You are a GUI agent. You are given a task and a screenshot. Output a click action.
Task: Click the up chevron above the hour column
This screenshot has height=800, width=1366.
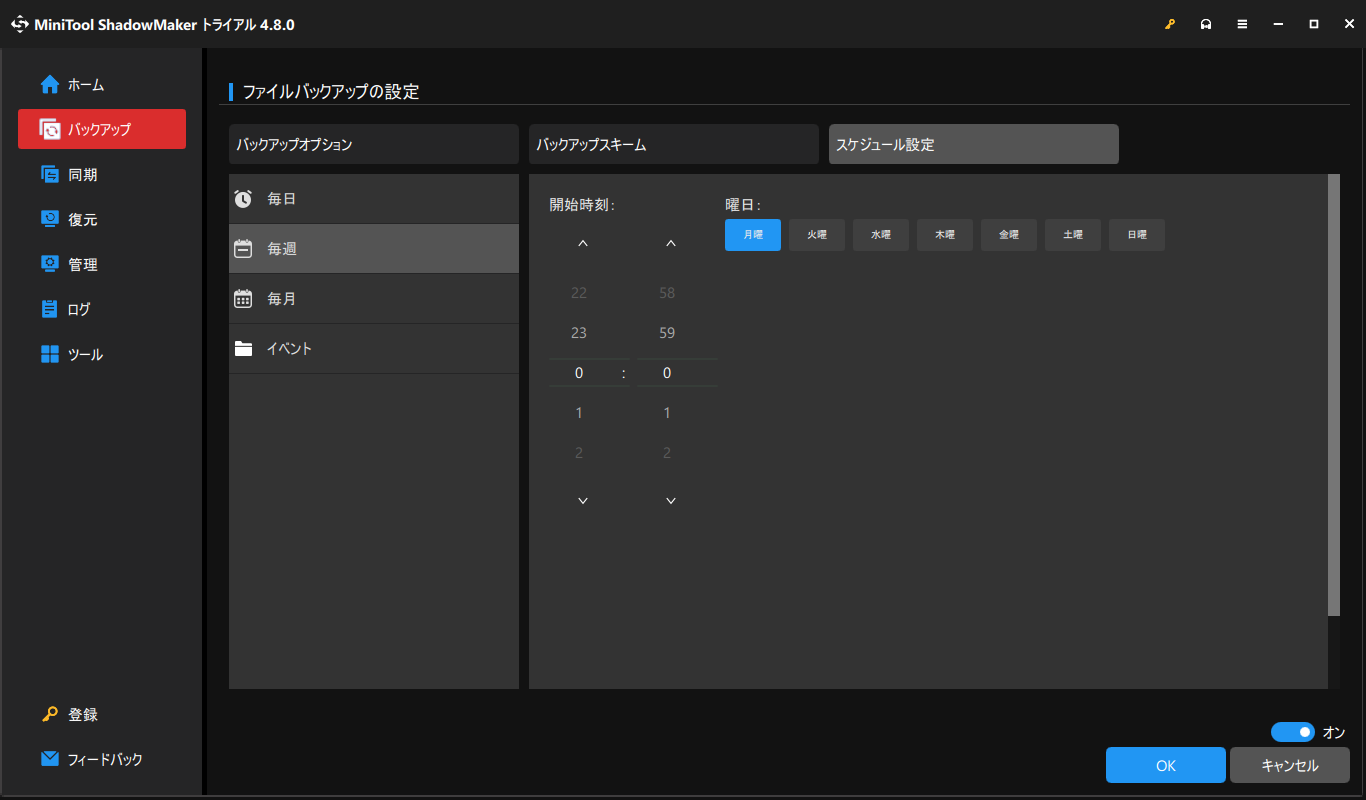pos(583,242)
